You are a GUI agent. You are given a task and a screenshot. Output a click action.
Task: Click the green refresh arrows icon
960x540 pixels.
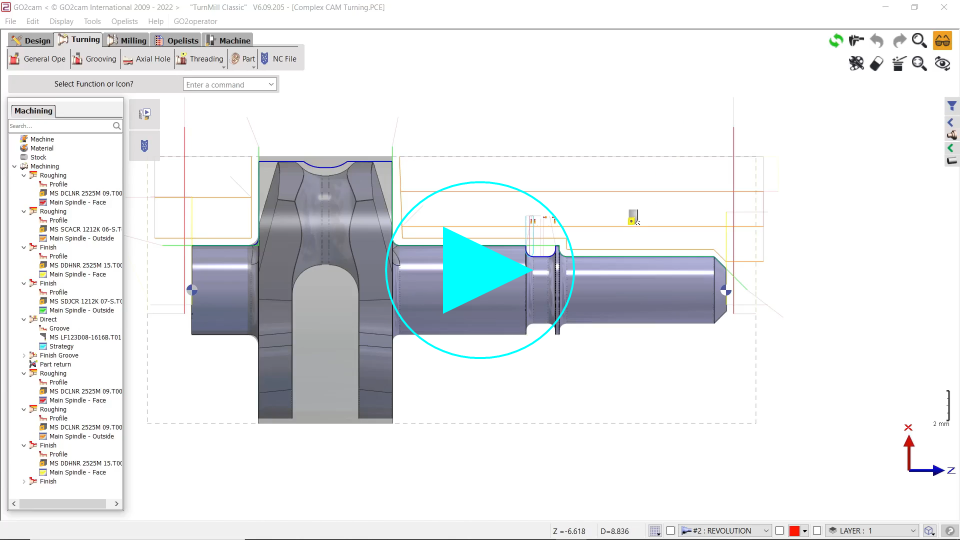tap(835, 41)
